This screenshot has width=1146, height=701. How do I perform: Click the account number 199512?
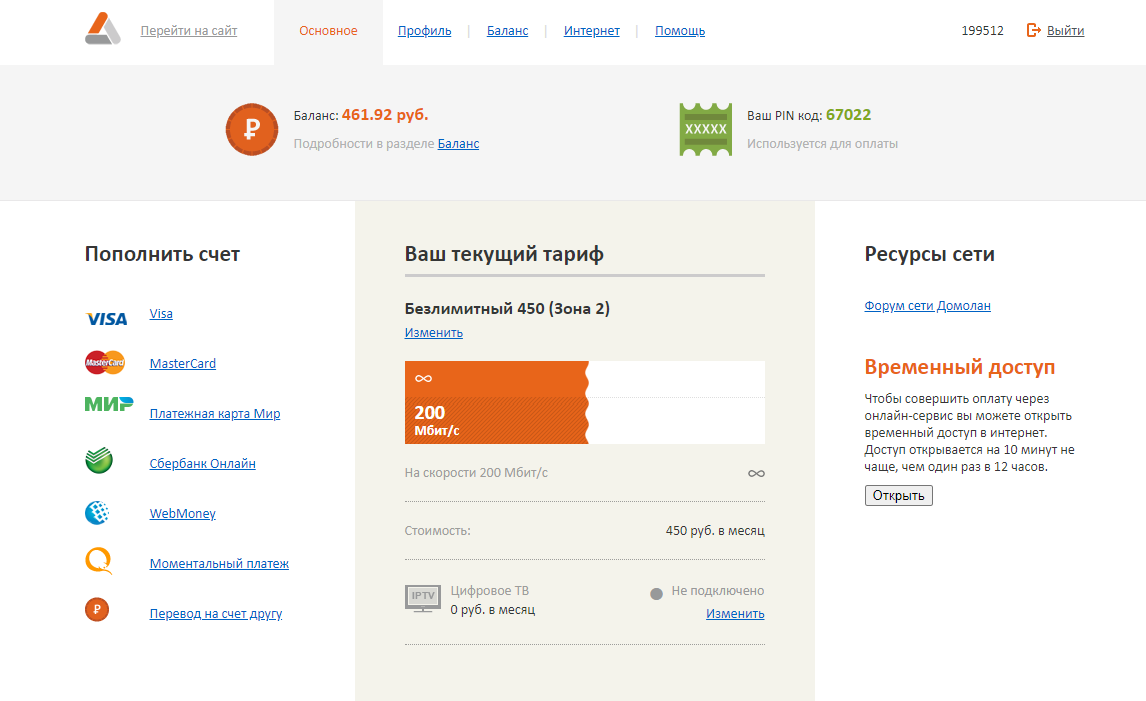pyautogui.click(x=982, y=31)
